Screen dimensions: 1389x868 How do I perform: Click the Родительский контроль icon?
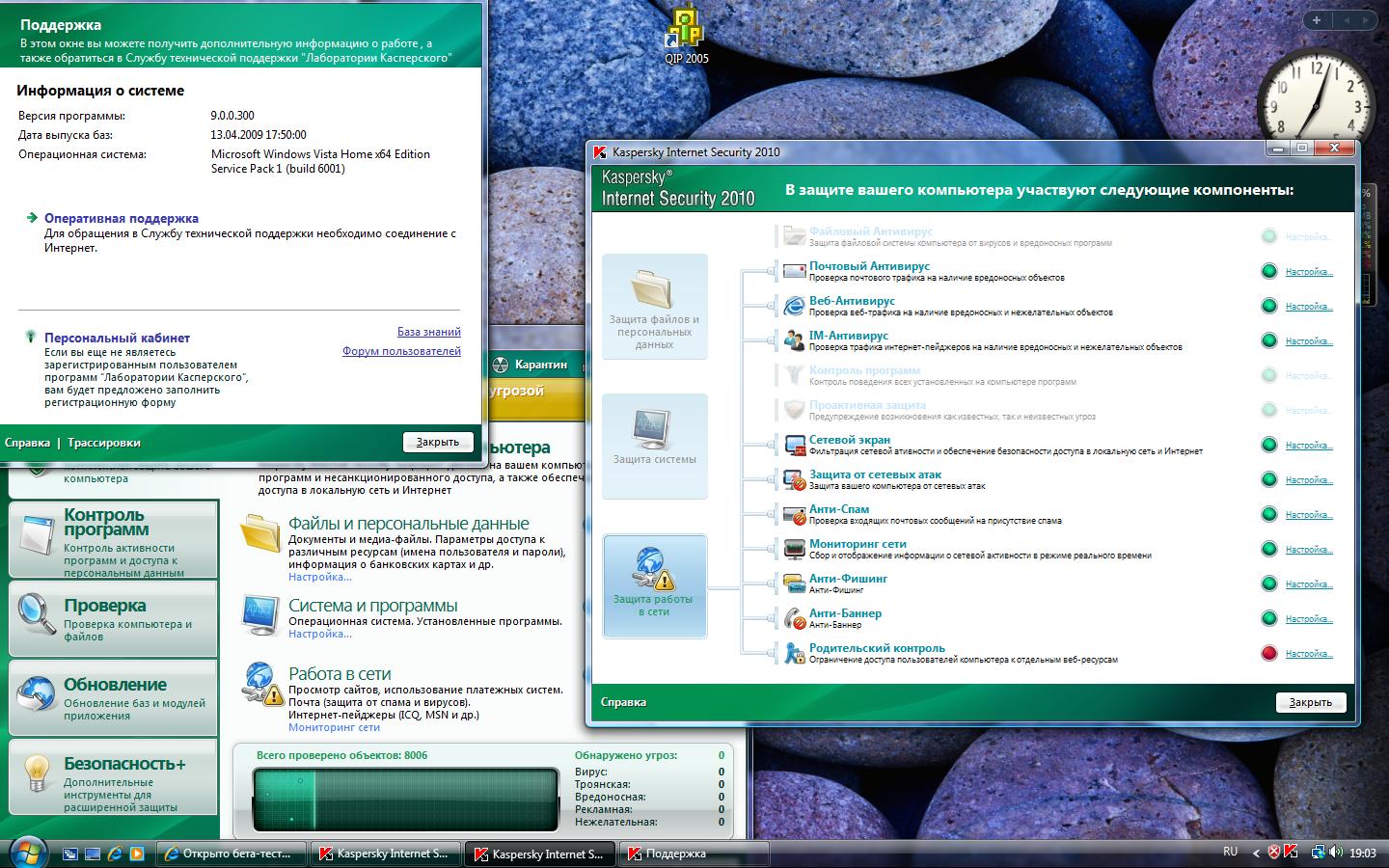pos(794,653)
